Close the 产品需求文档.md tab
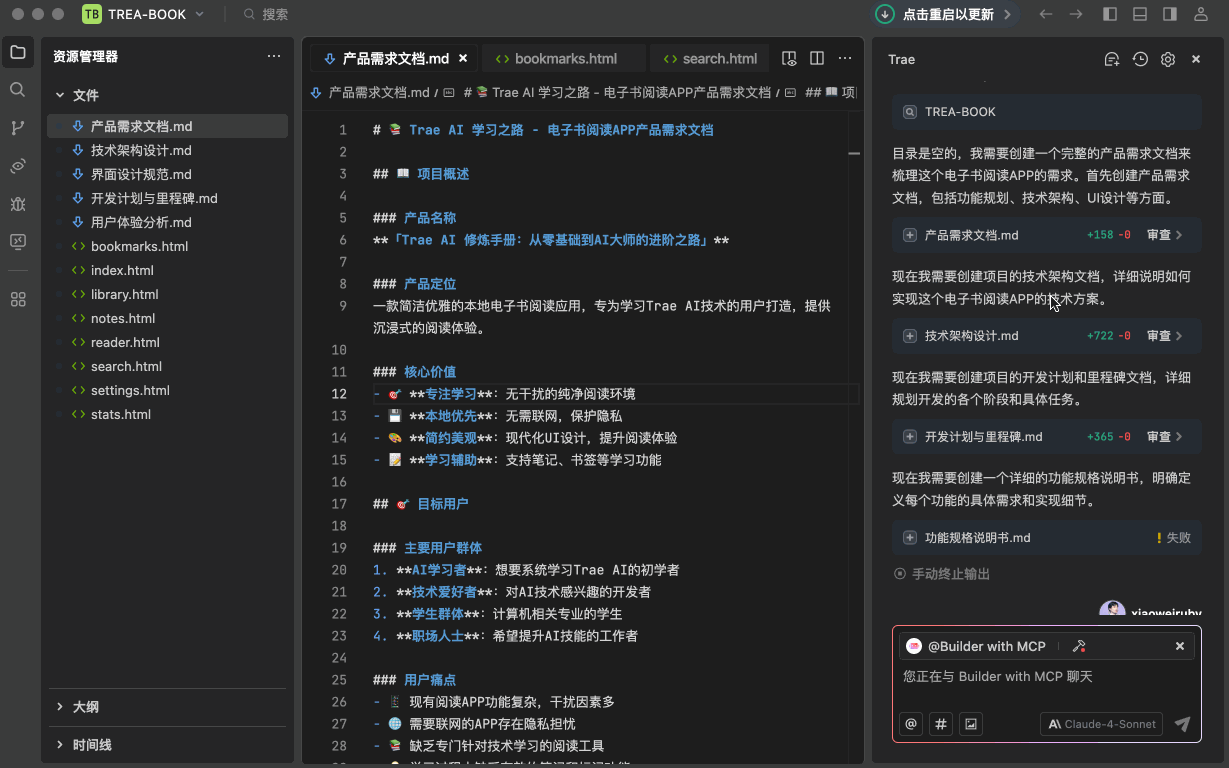1229x768 pixels. [463, 59]
